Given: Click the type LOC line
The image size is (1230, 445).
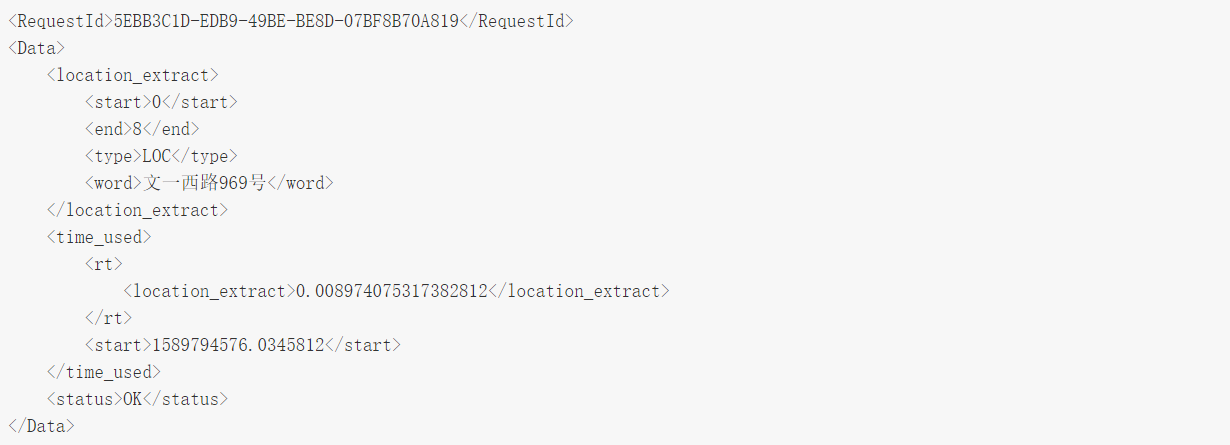Looking at the screenshot, I should pos(161,156).
